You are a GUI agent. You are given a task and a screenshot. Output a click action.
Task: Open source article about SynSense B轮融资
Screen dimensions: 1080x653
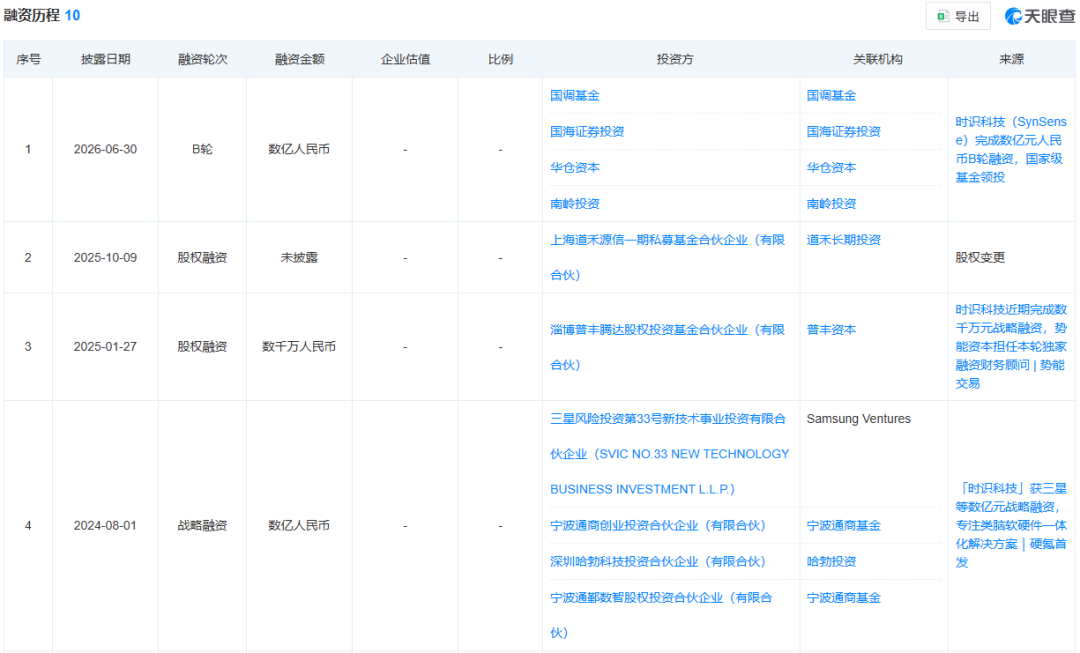click(1010, 149)
